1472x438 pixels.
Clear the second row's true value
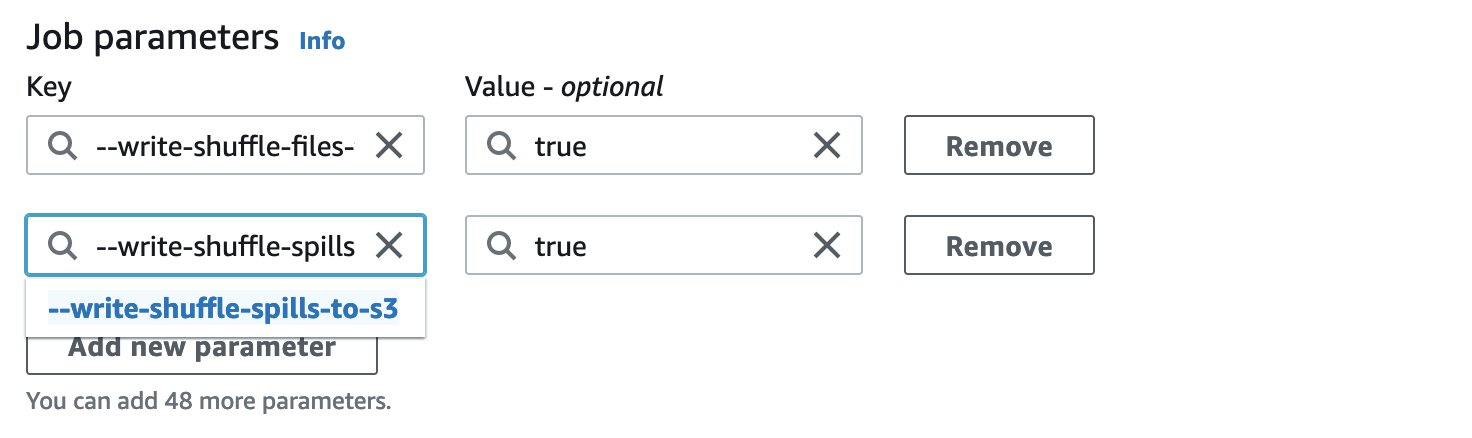point(826,246)
